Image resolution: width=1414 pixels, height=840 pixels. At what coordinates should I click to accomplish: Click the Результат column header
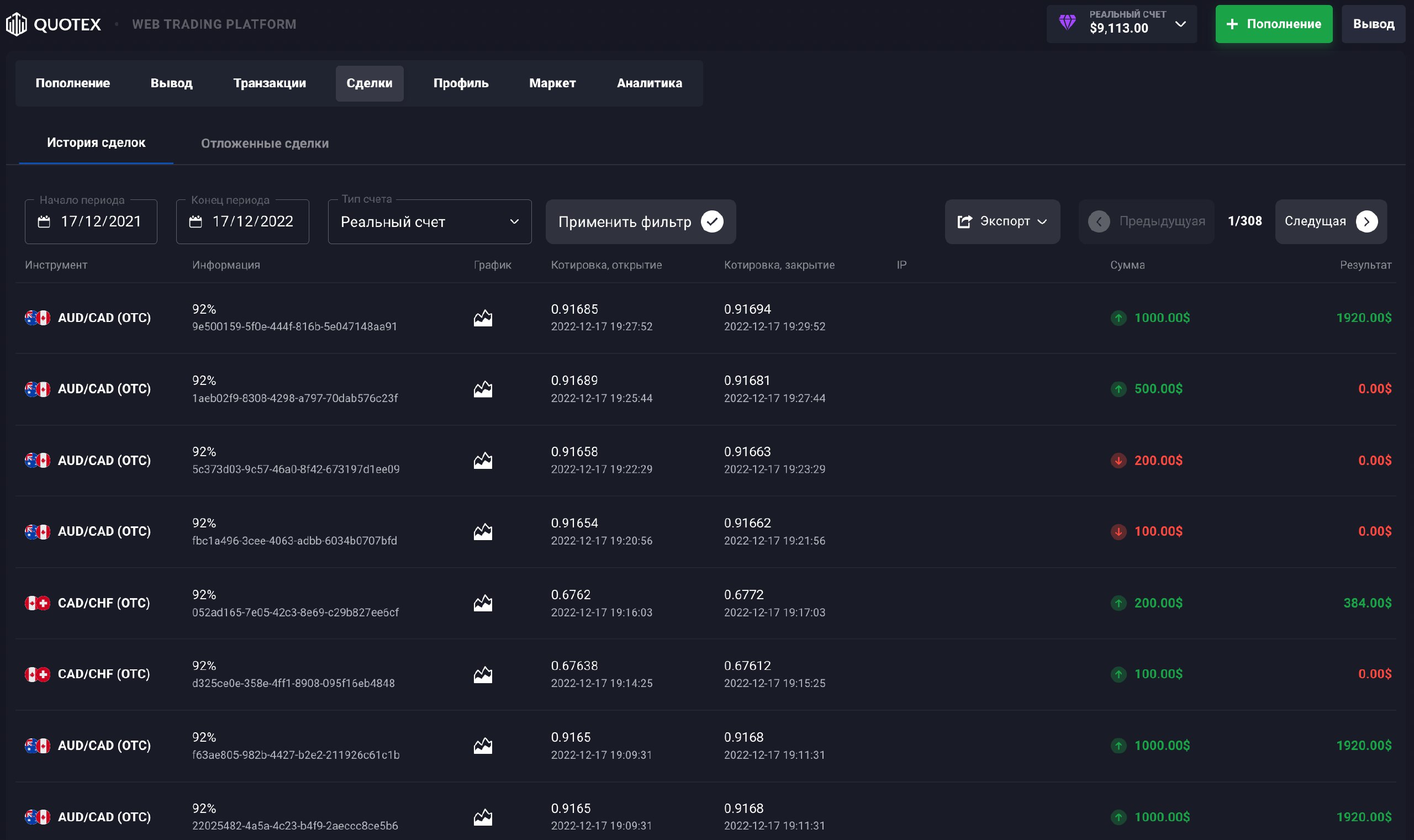1365,265
